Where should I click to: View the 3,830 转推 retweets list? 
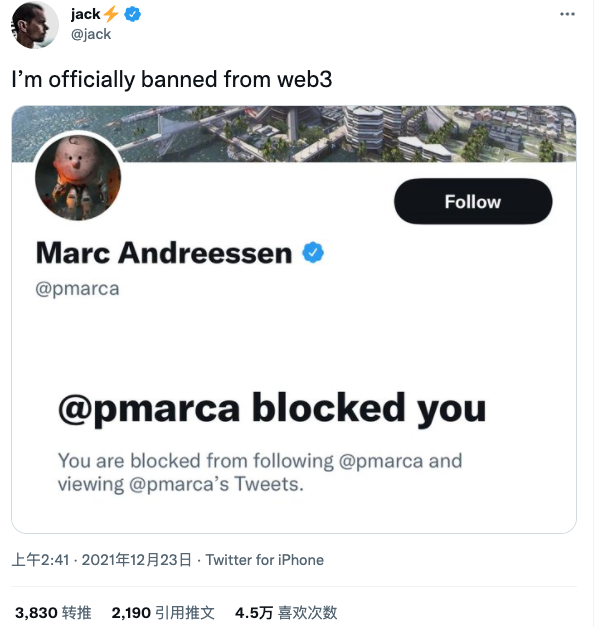(x=53, y=613)
